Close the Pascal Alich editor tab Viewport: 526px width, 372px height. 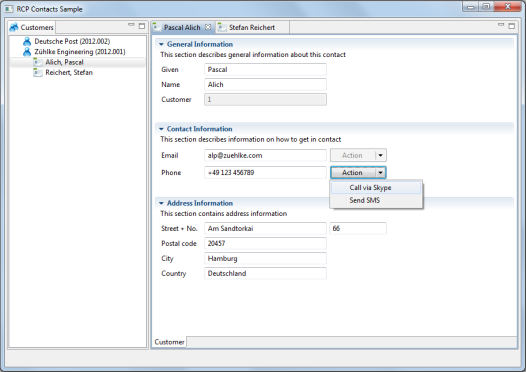point(208,27)
